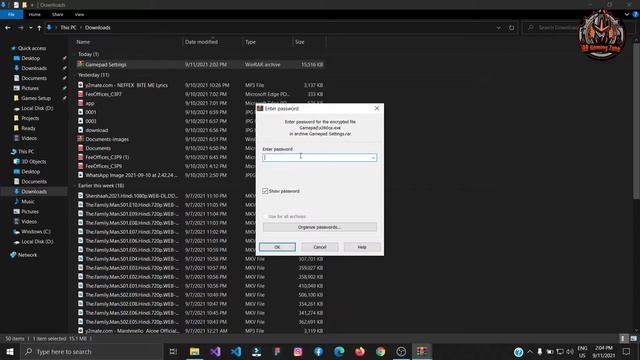Image resolution: width=640 pixels, height=360 pixels.
Task: Open Visual Studio Code from the taskbar
Action: click(x=236, y=351)
